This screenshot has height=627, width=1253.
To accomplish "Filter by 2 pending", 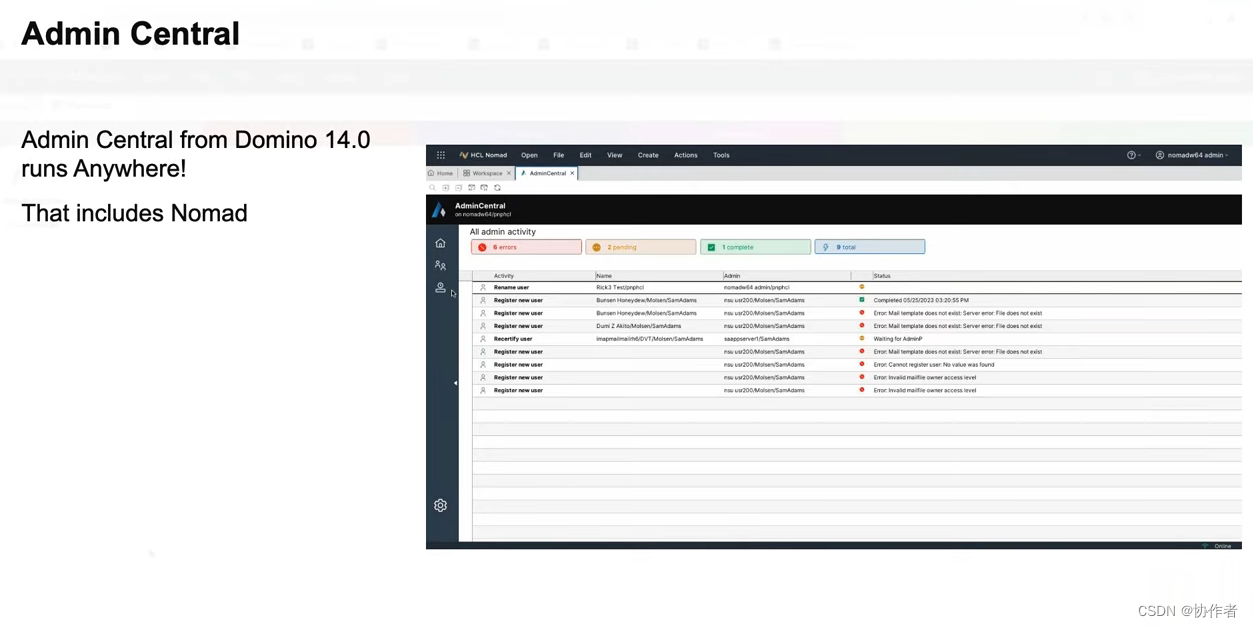I will pos(641,247).
